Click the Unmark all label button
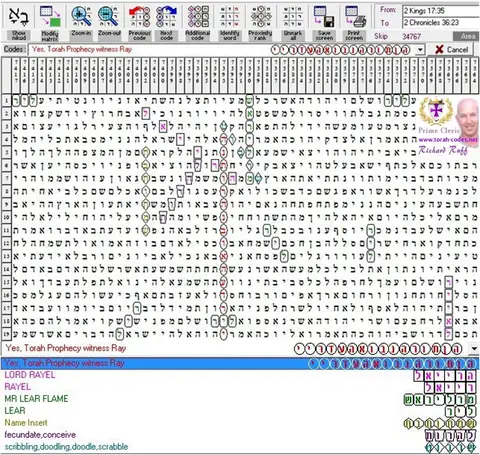This screenshot has height=455, width=480. 293,35
